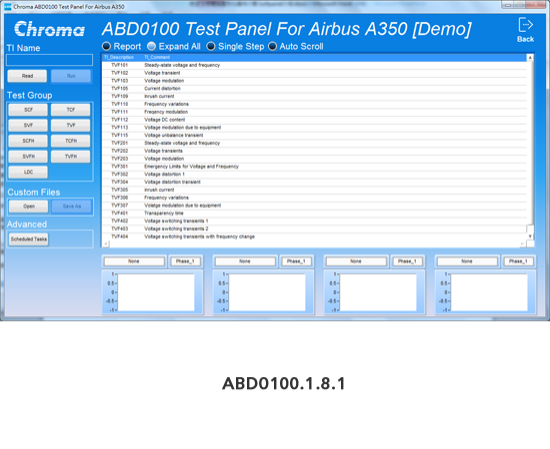Select row TVF103 Voltage modulation
This screenshot has width=550, height=449.
pyautogui.click(x=314, y=81)
